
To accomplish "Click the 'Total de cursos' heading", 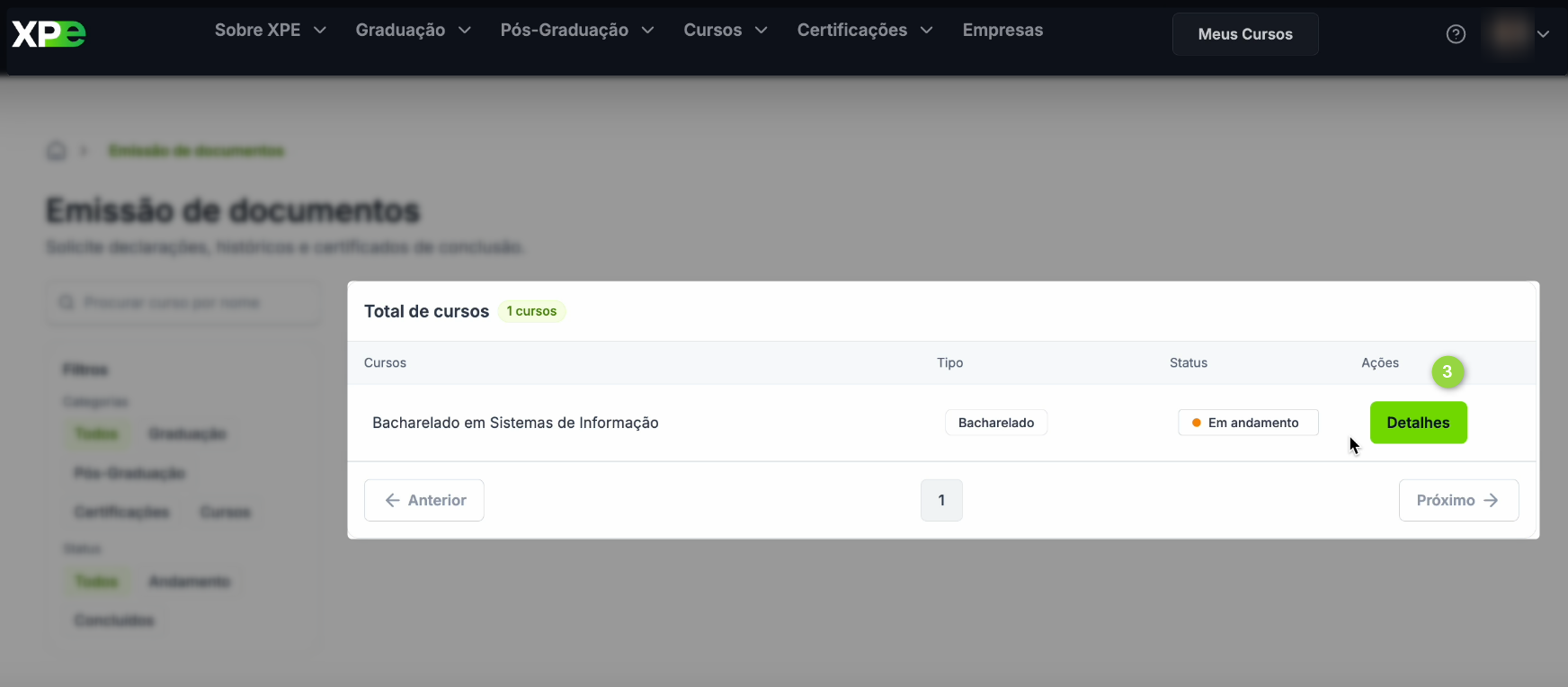I will coord(426,311).
